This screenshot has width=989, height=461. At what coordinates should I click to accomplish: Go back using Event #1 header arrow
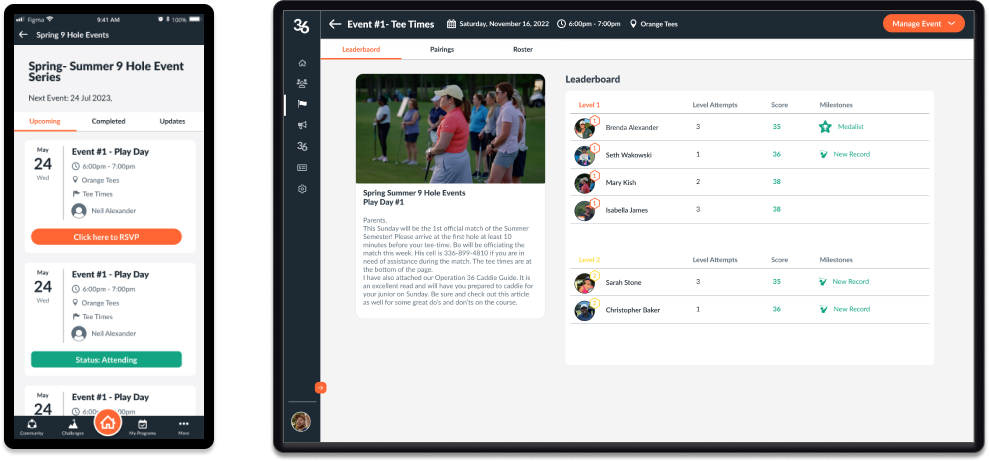point(335,24)
